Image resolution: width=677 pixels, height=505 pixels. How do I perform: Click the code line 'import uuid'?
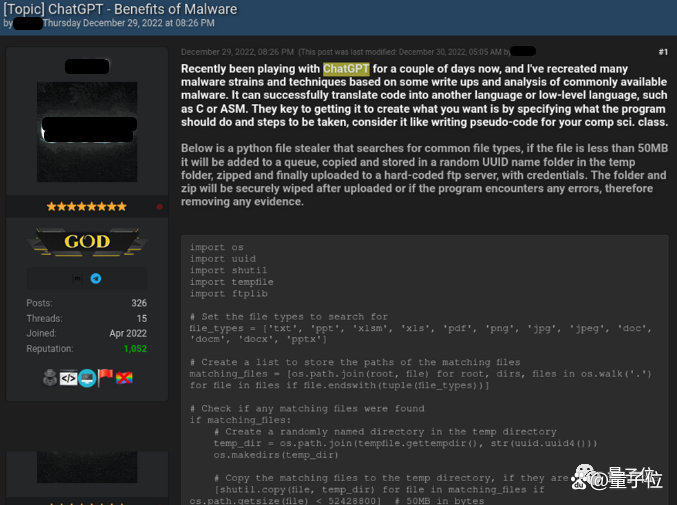222,259
